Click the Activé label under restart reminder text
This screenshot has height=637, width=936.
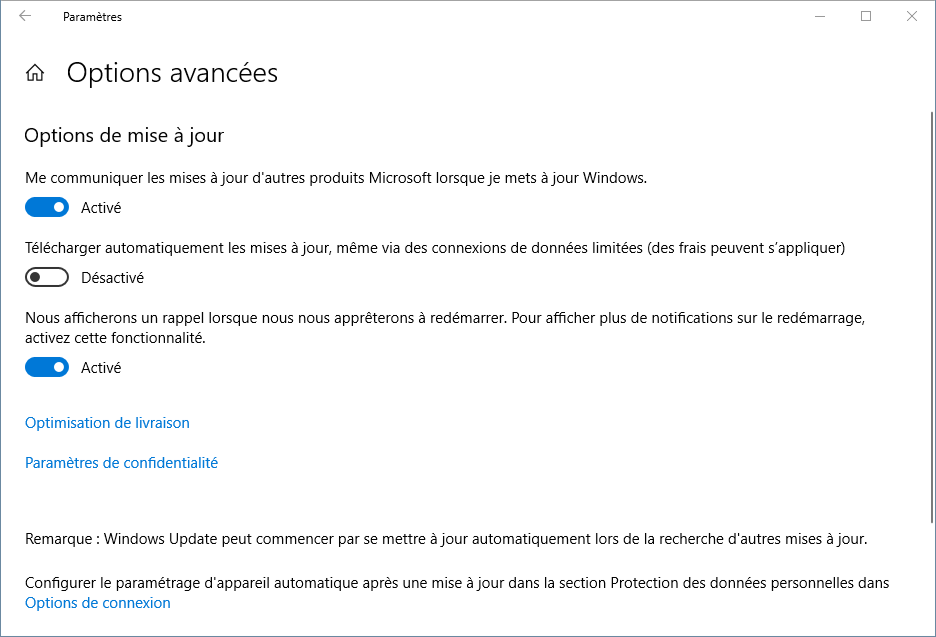pyautogui.click(x=101, y=368)
